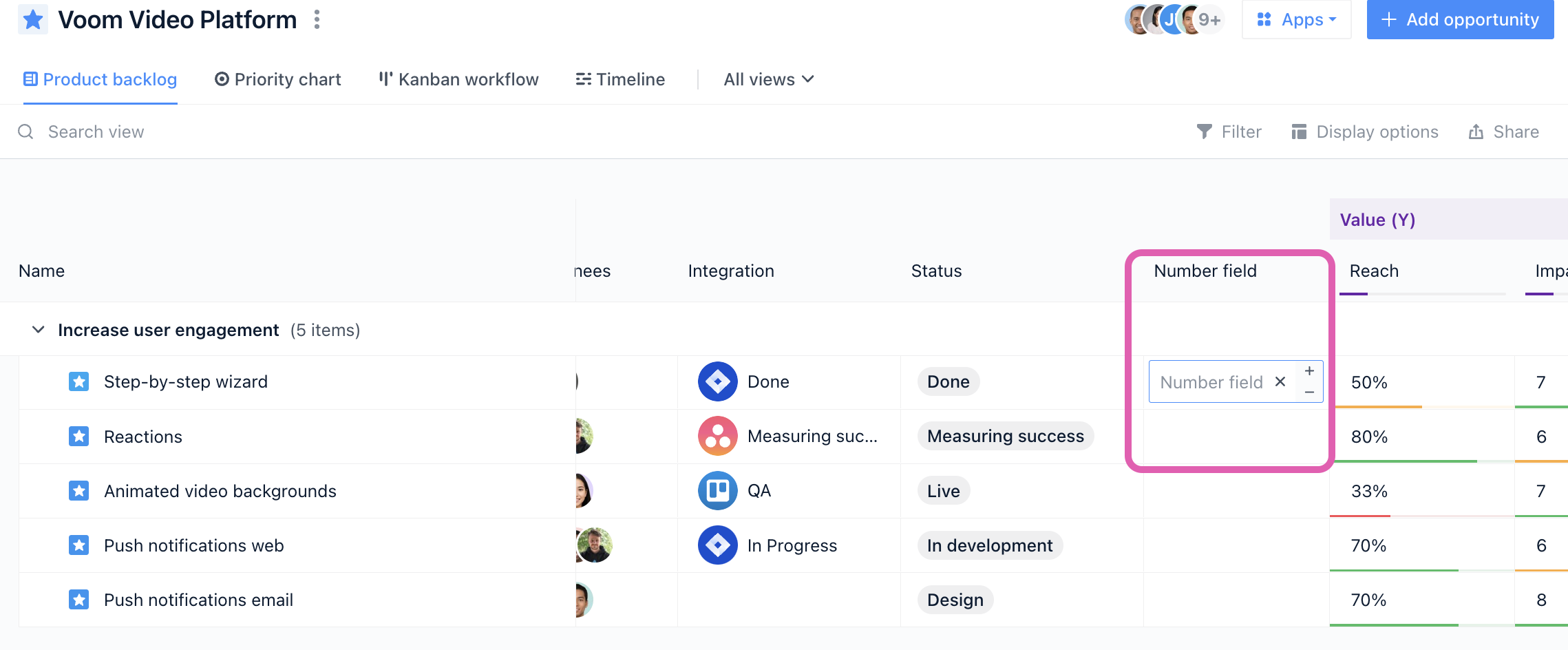Click star icon beside Push notifications email

click(x=79, y=600)
